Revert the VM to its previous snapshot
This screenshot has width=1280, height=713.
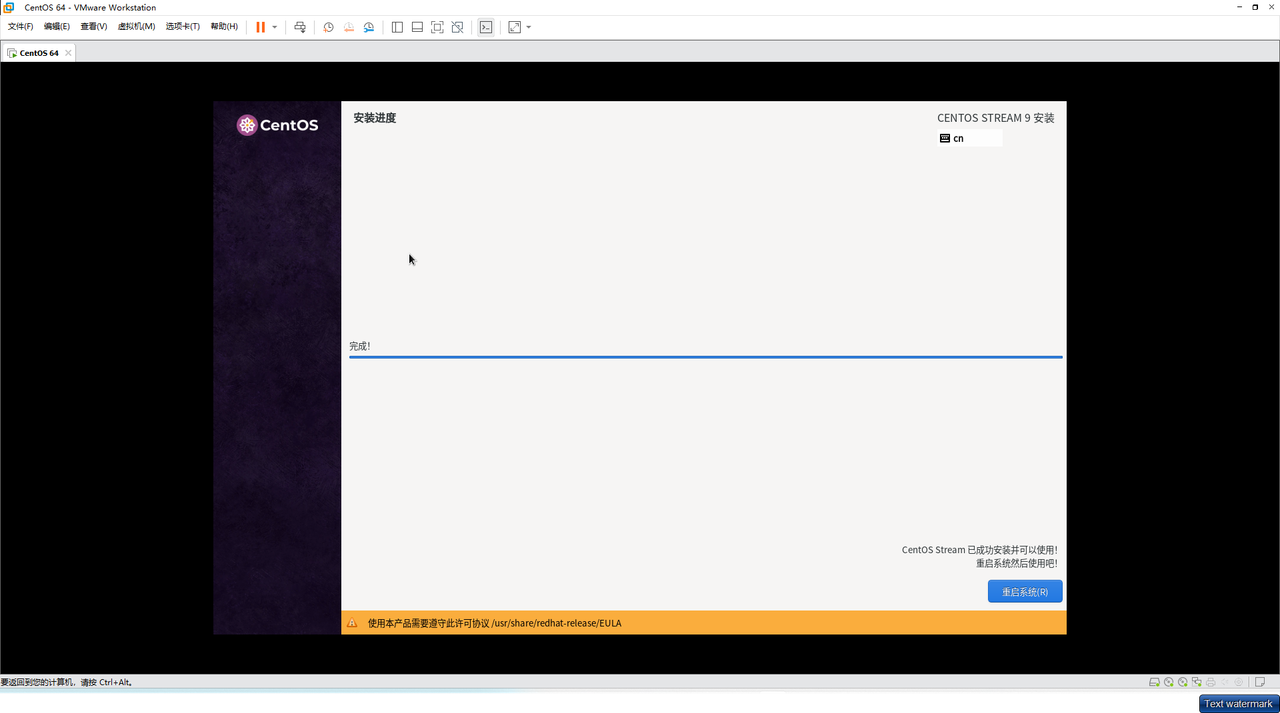point(349,27)
